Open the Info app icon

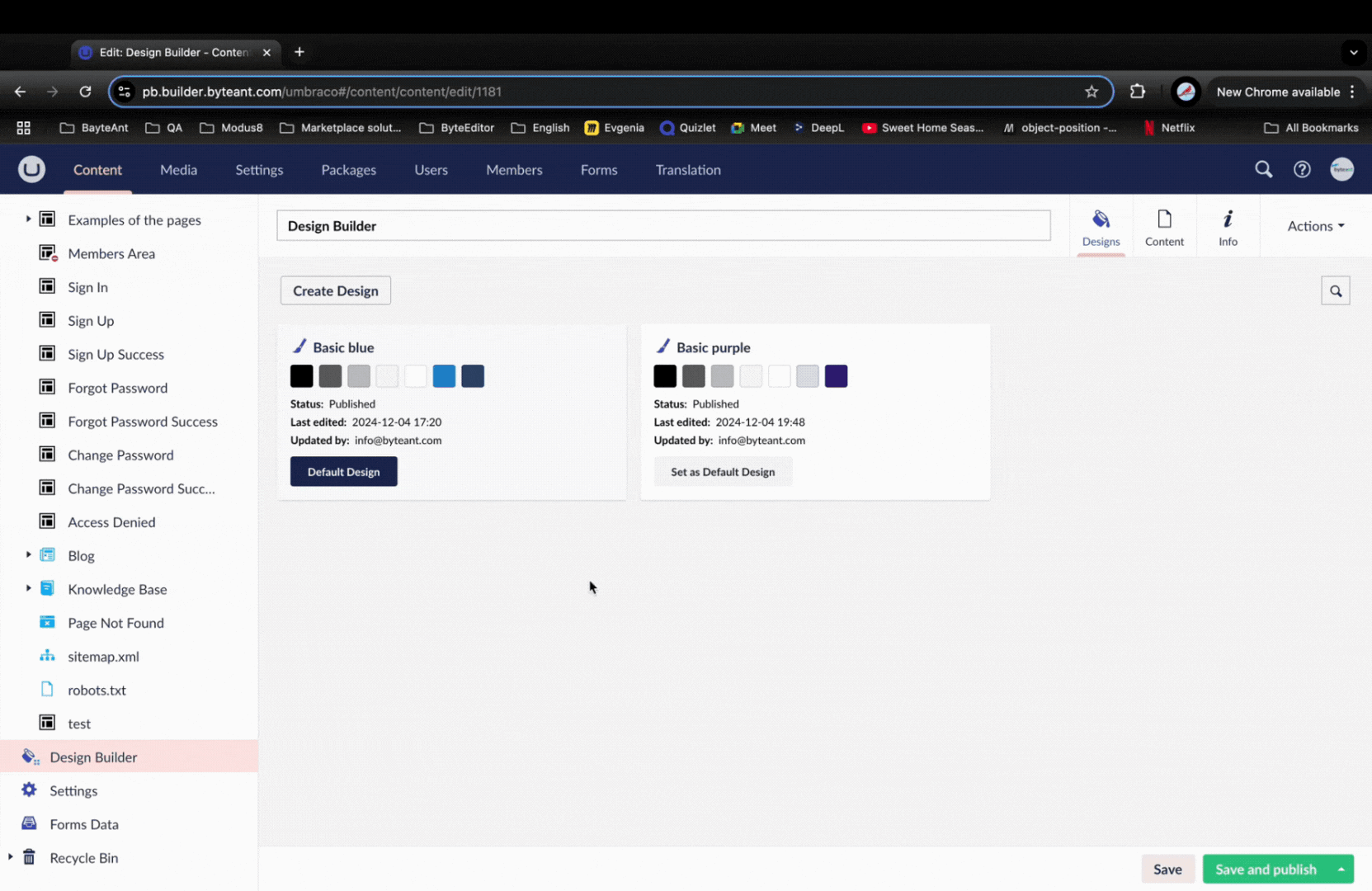point(1228,227)
